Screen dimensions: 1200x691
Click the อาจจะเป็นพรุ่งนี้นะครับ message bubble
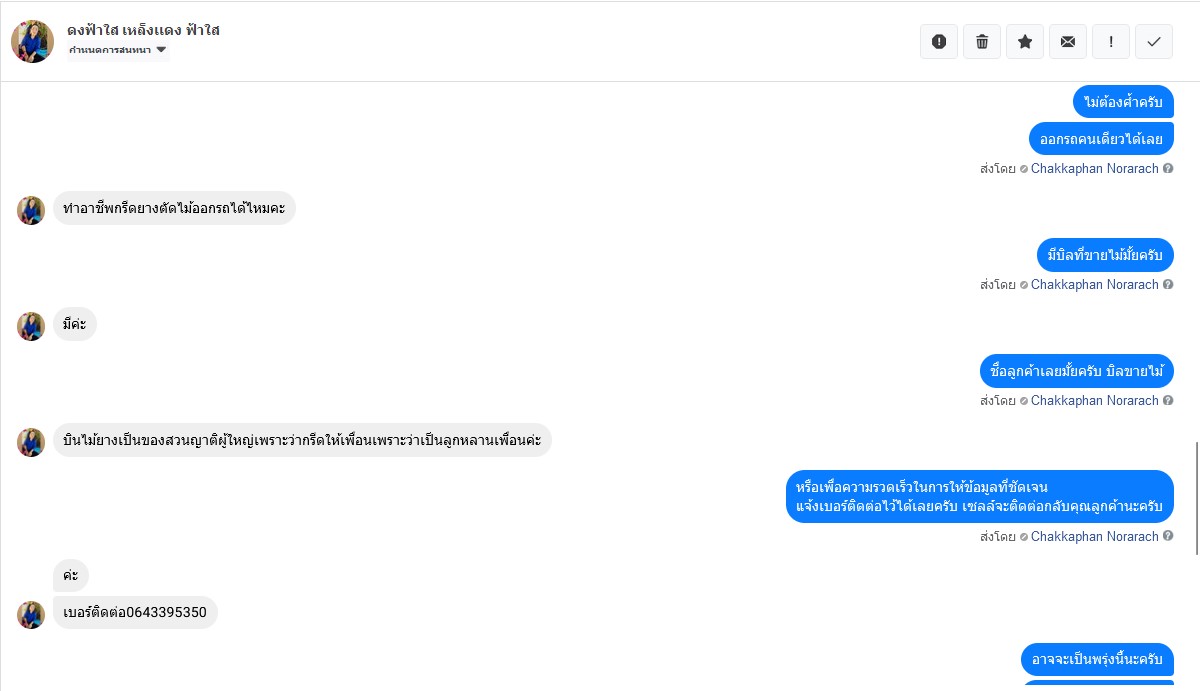tap(1097, 660)
